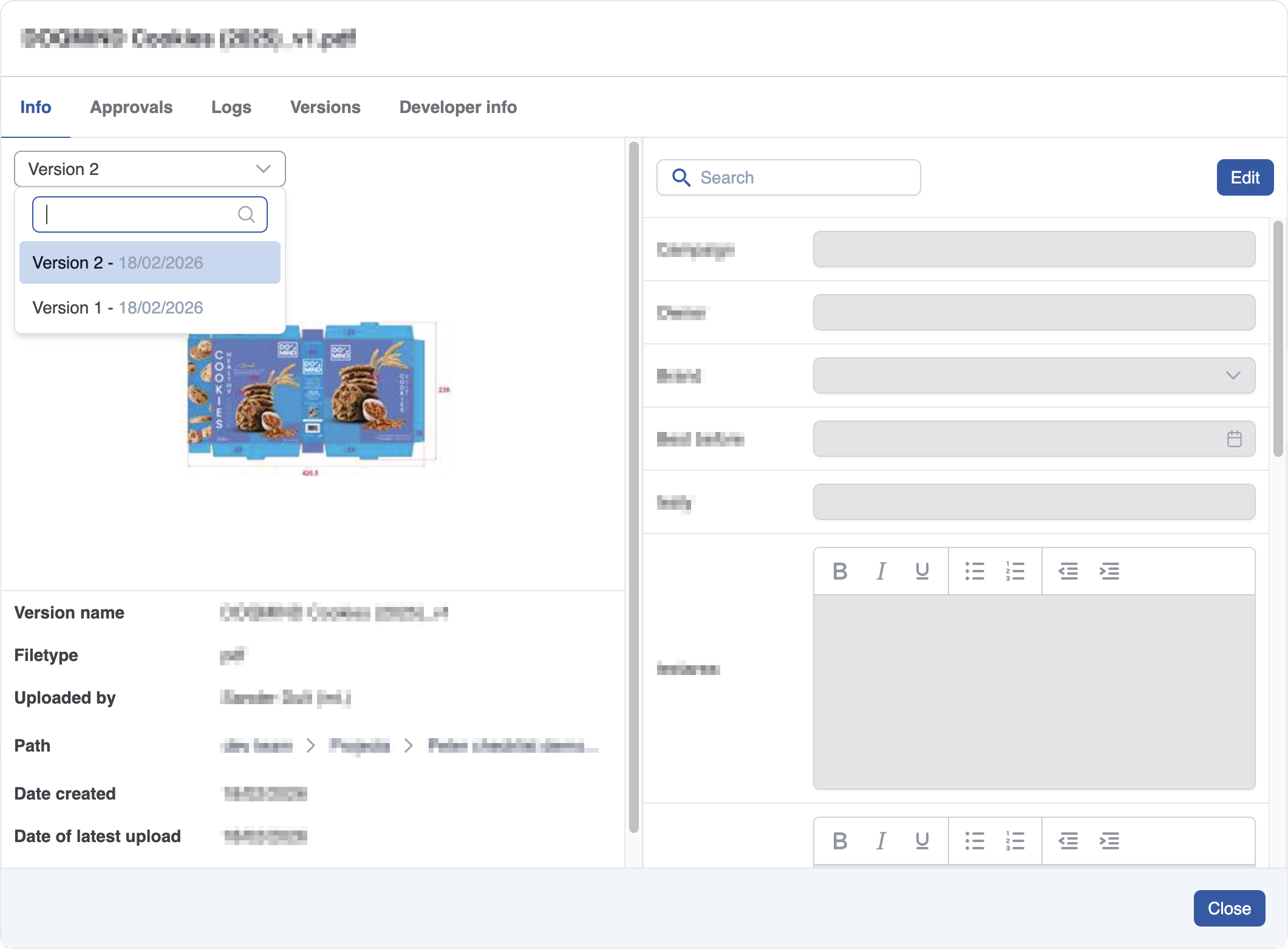This screenshot has height=949, width=1288.
Task: Toggle Italic in first rich text editor
Action: pyautogui.click(x=881, y=571)
